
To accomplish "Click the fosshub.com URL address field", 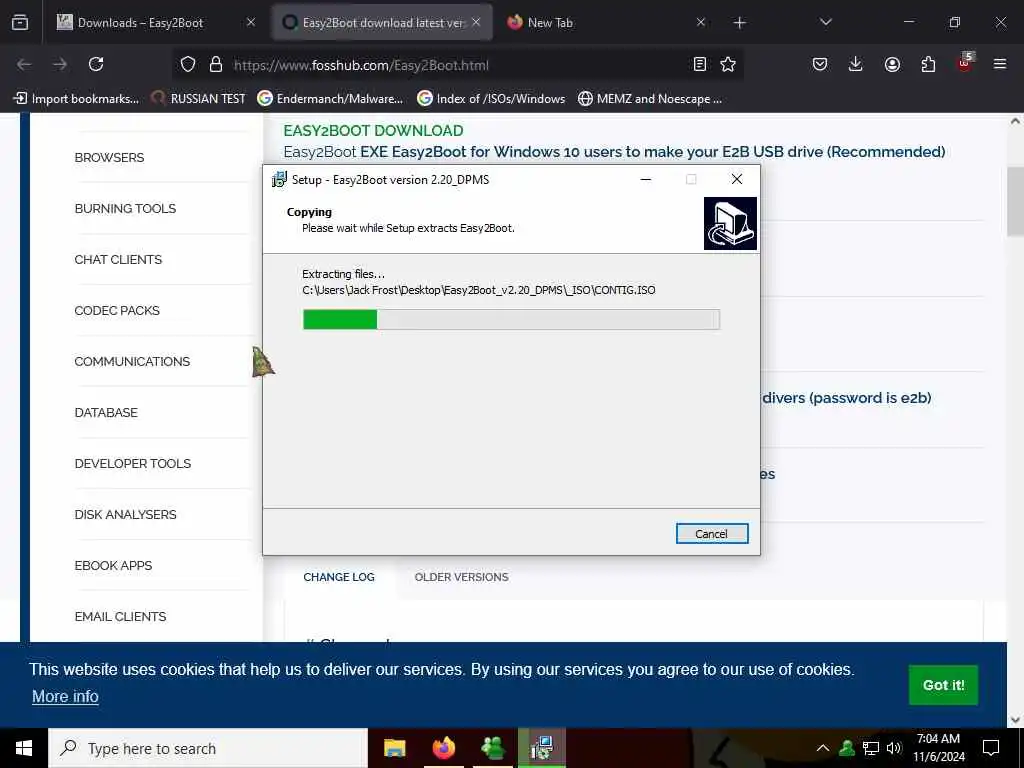I will pos(457,65).
